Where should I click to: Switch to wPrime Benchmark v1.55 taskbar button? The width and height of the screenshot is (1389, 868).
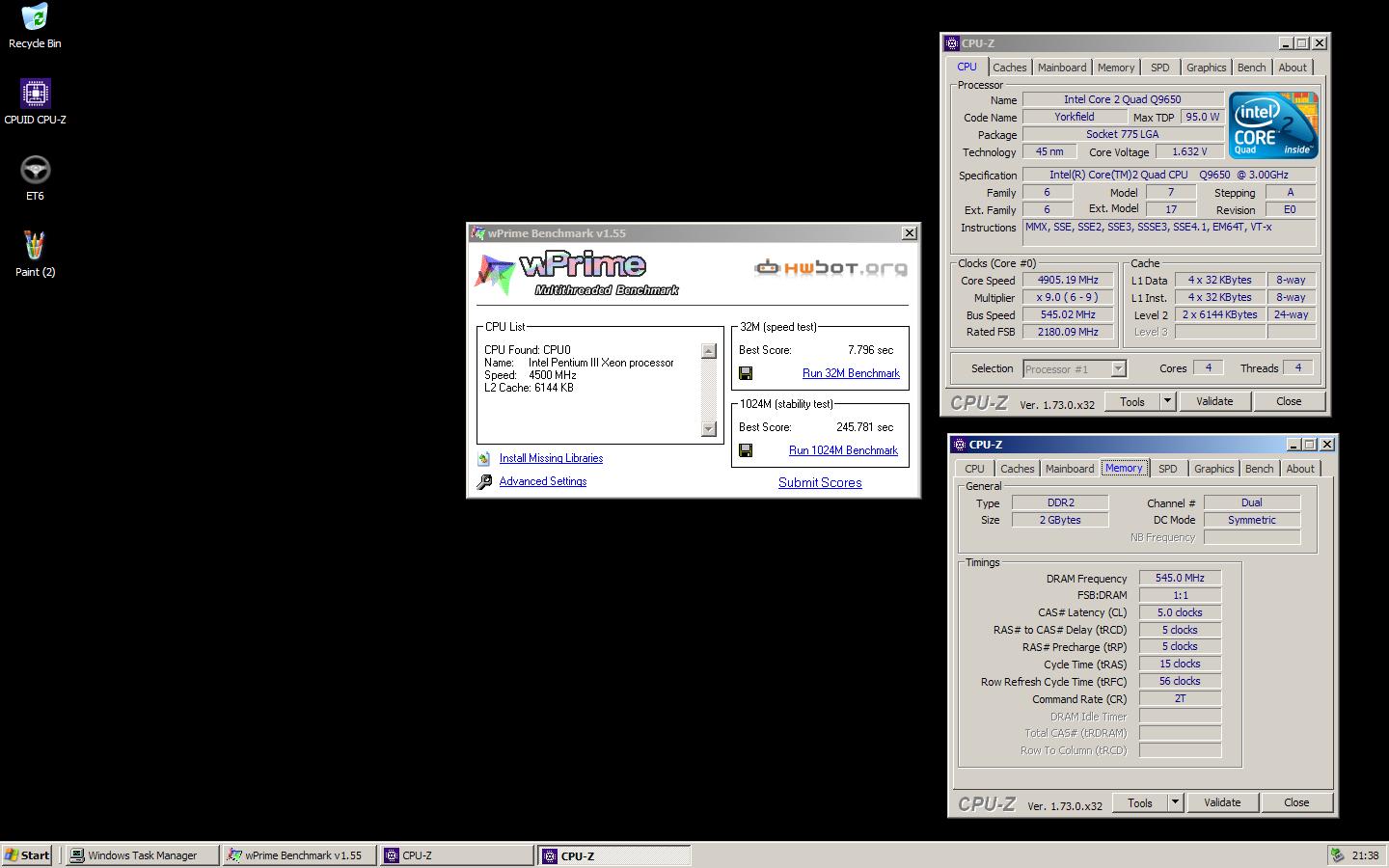click(x=299, y=854)
